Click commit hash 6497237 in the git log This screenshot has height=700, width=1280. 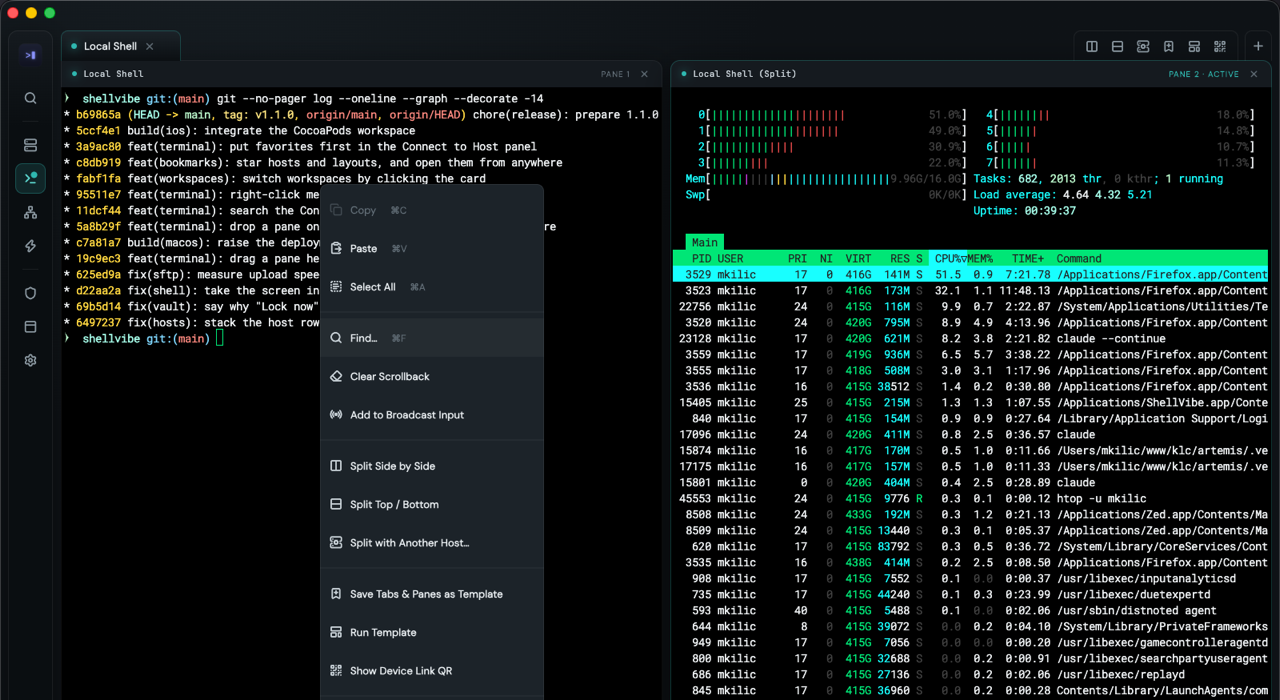pos(98,323)
